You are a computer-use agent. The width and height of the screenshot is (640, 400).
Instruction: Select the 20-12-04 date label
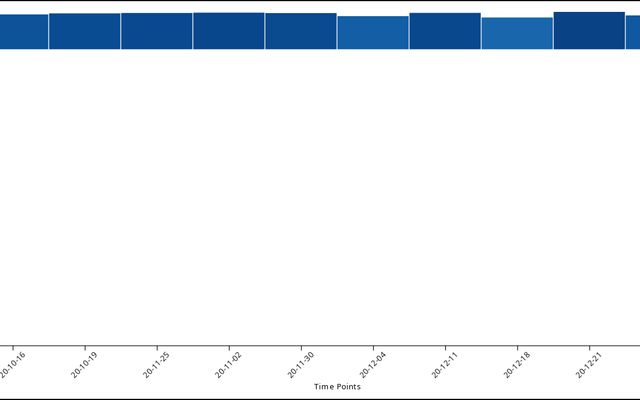374,363
